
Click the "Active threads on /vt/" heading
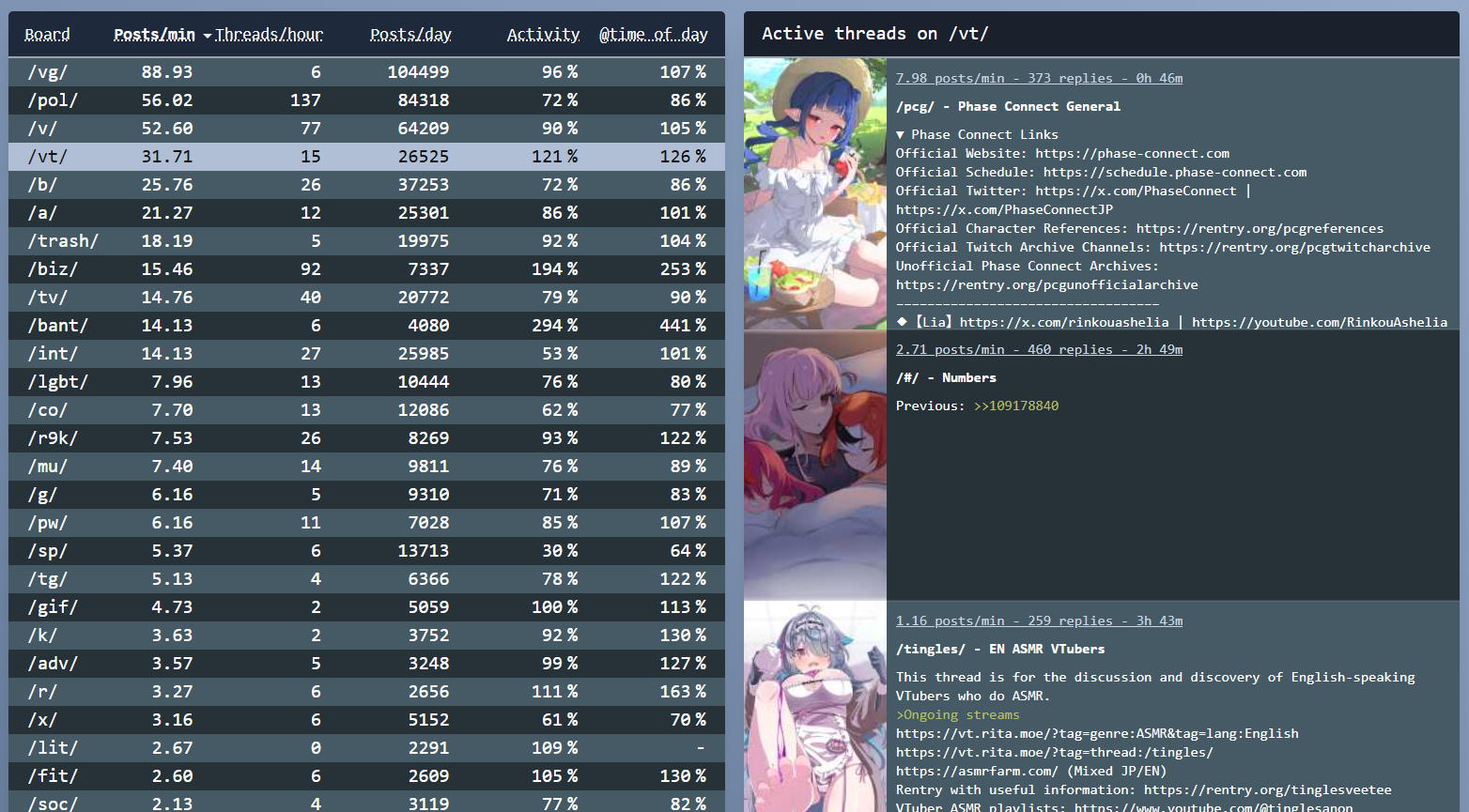click(x=874, y=34)
